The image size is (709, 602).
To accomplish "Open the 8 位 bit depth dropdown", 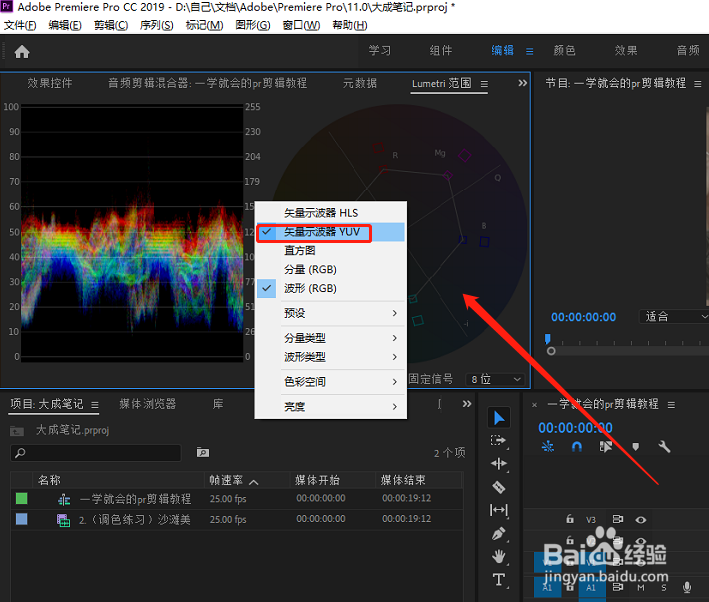I will coord(496,379).
